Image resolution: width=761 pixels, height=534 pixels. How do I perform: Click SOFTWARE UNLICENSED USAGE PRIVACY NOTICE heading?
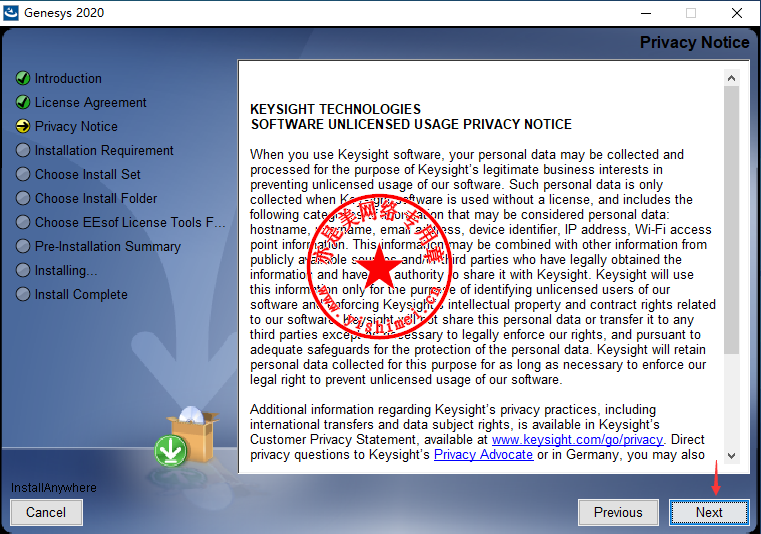[x=411, y=124]
